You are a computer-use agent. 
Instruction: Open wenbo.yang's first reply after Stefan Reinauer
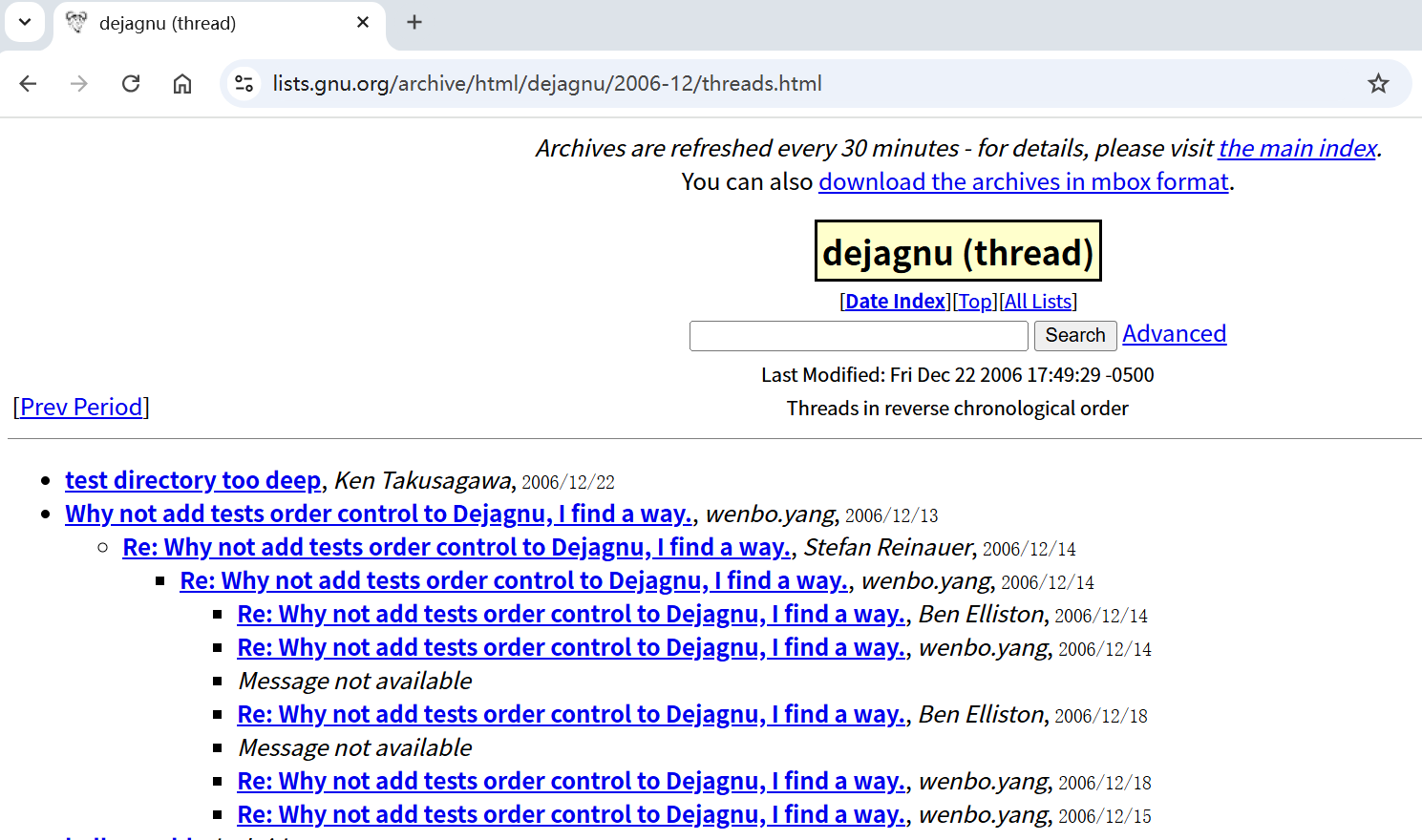pyautogui.click(x=515, y=580)
